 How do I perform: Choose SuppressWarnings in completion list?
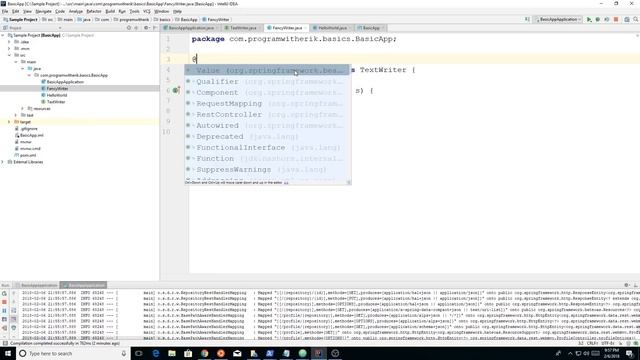pyautogui.click(x=267, y=170)
